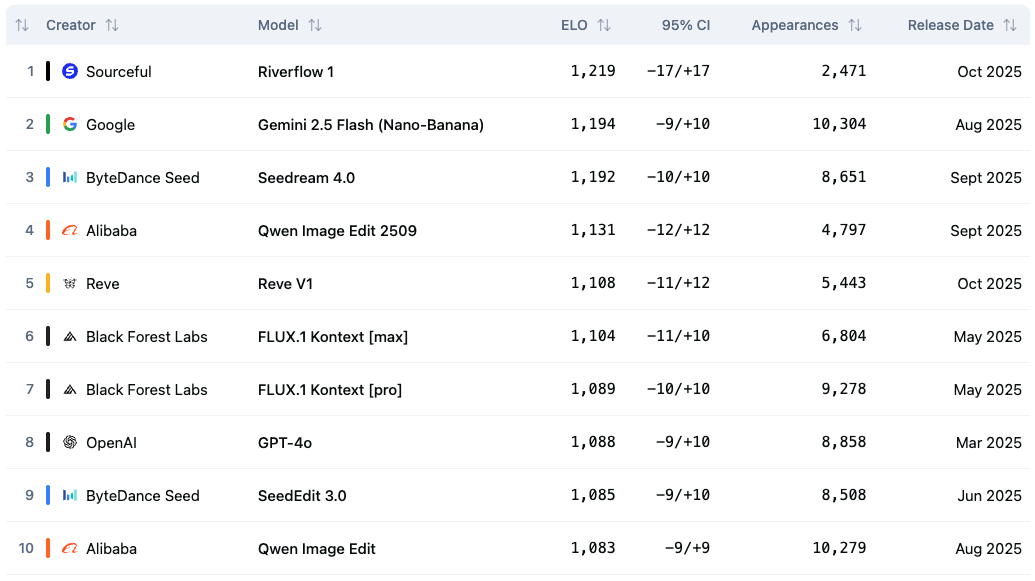Open the Gemini 2.5 Flash (Nano-Banana) model

click(x=370, y=124)
